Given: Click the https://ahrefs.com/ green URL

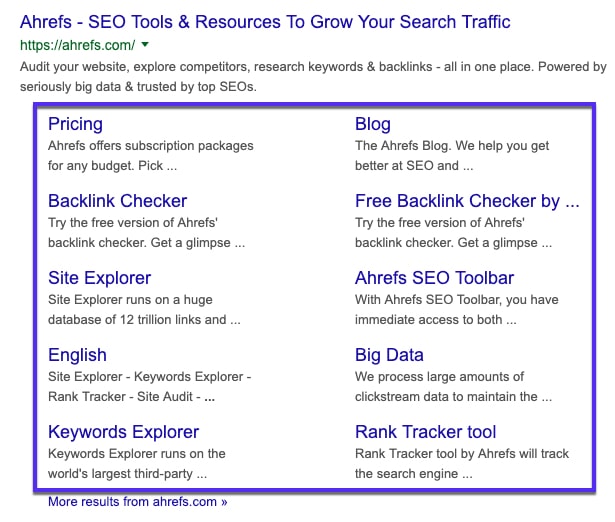Looking at the screenshot, I should (x=77, y=44).
